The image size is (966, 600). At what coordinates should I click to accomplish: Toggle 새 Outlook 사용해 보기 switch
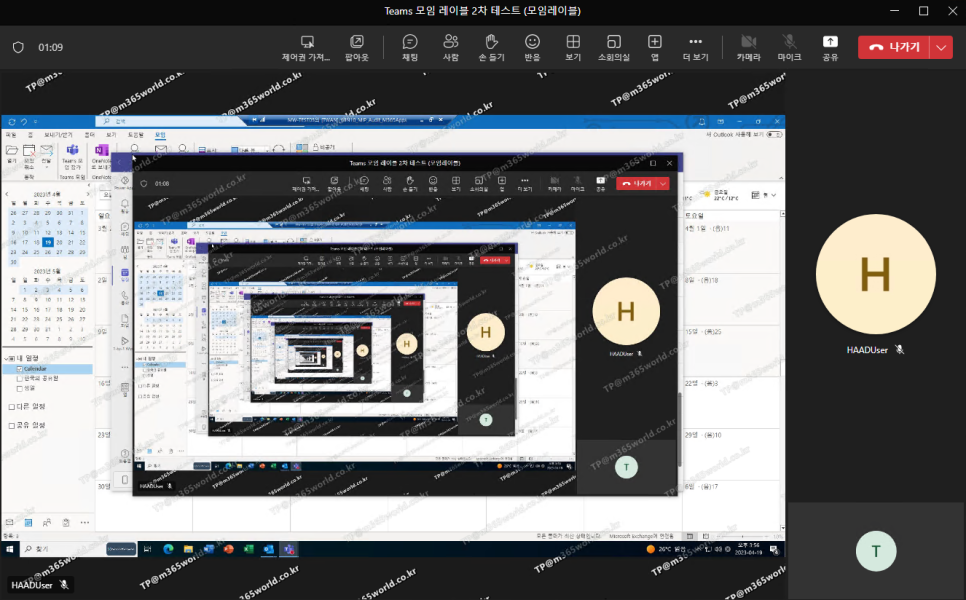pos(774,134)
